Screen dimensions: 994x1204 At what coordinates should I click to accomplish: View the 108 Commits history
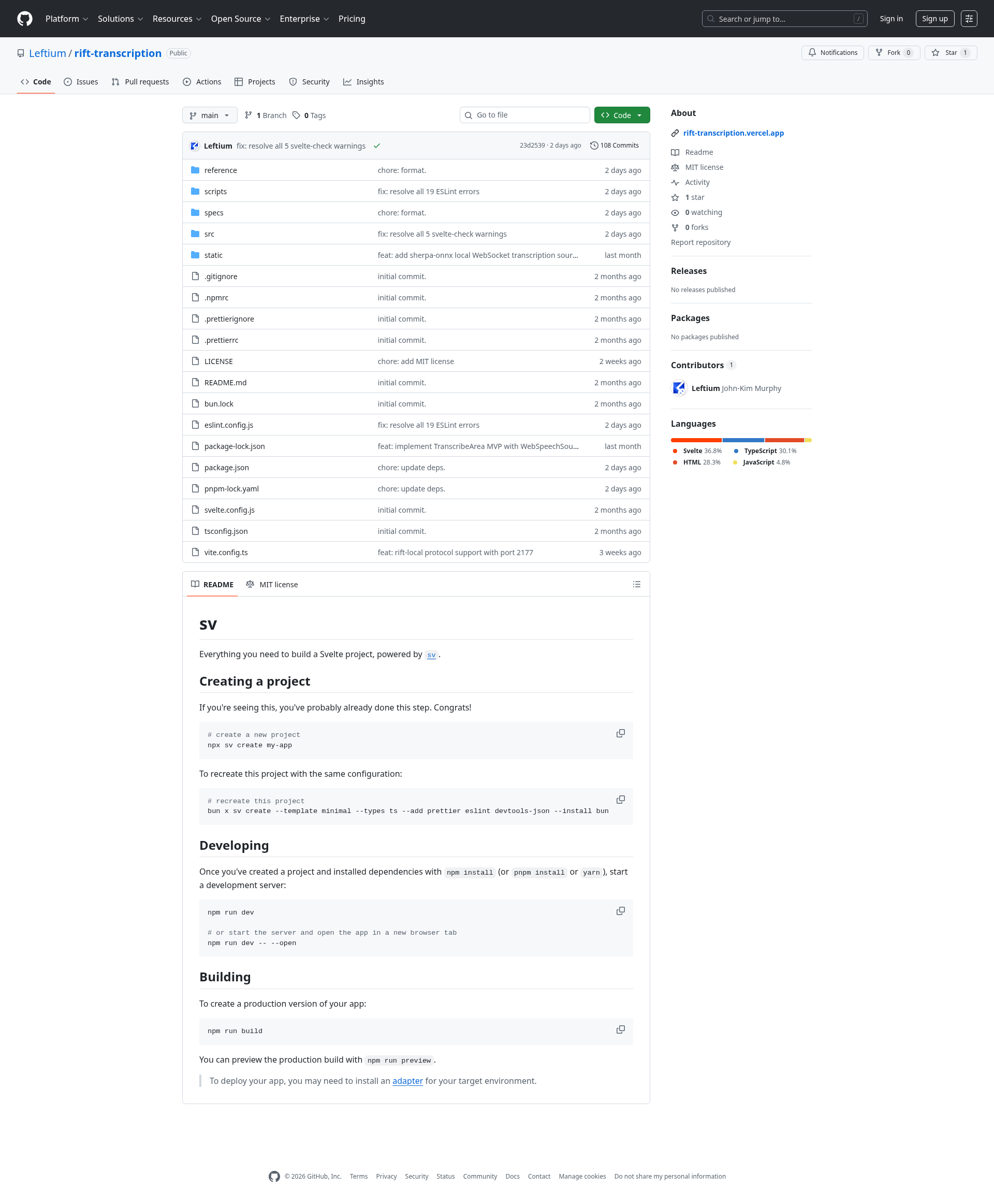[x=615, y=146]
